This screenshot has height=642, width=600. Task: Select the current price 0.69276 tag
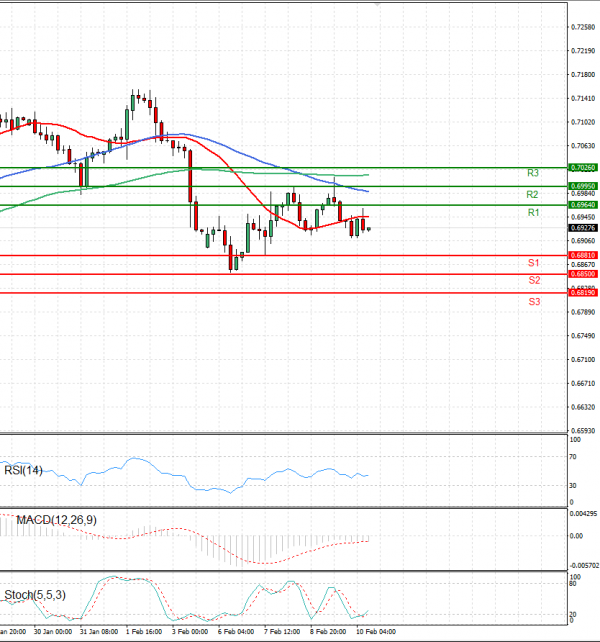[x=583, y=228]
